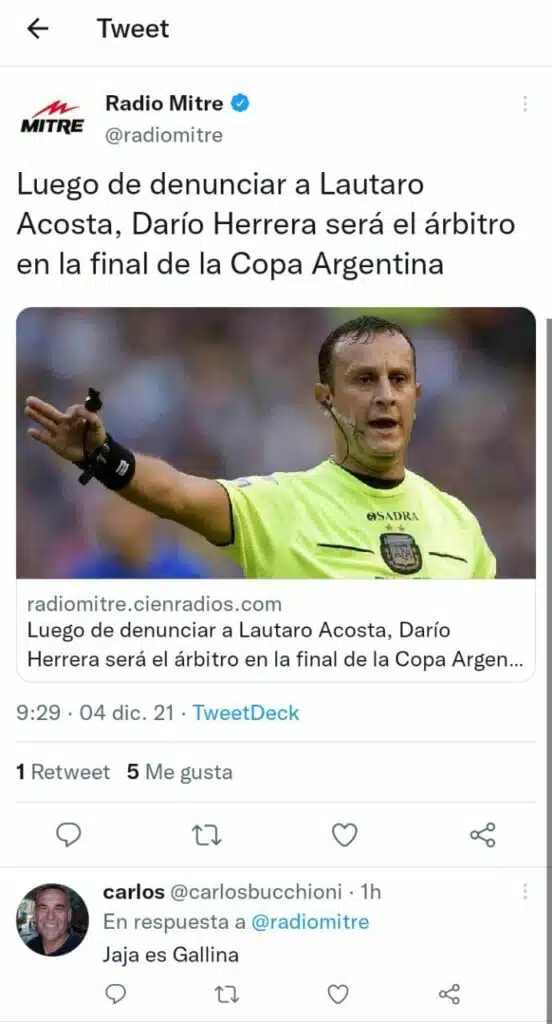
Task: Reply to the Radio Mitre tweet
Action: click(69, 834)
